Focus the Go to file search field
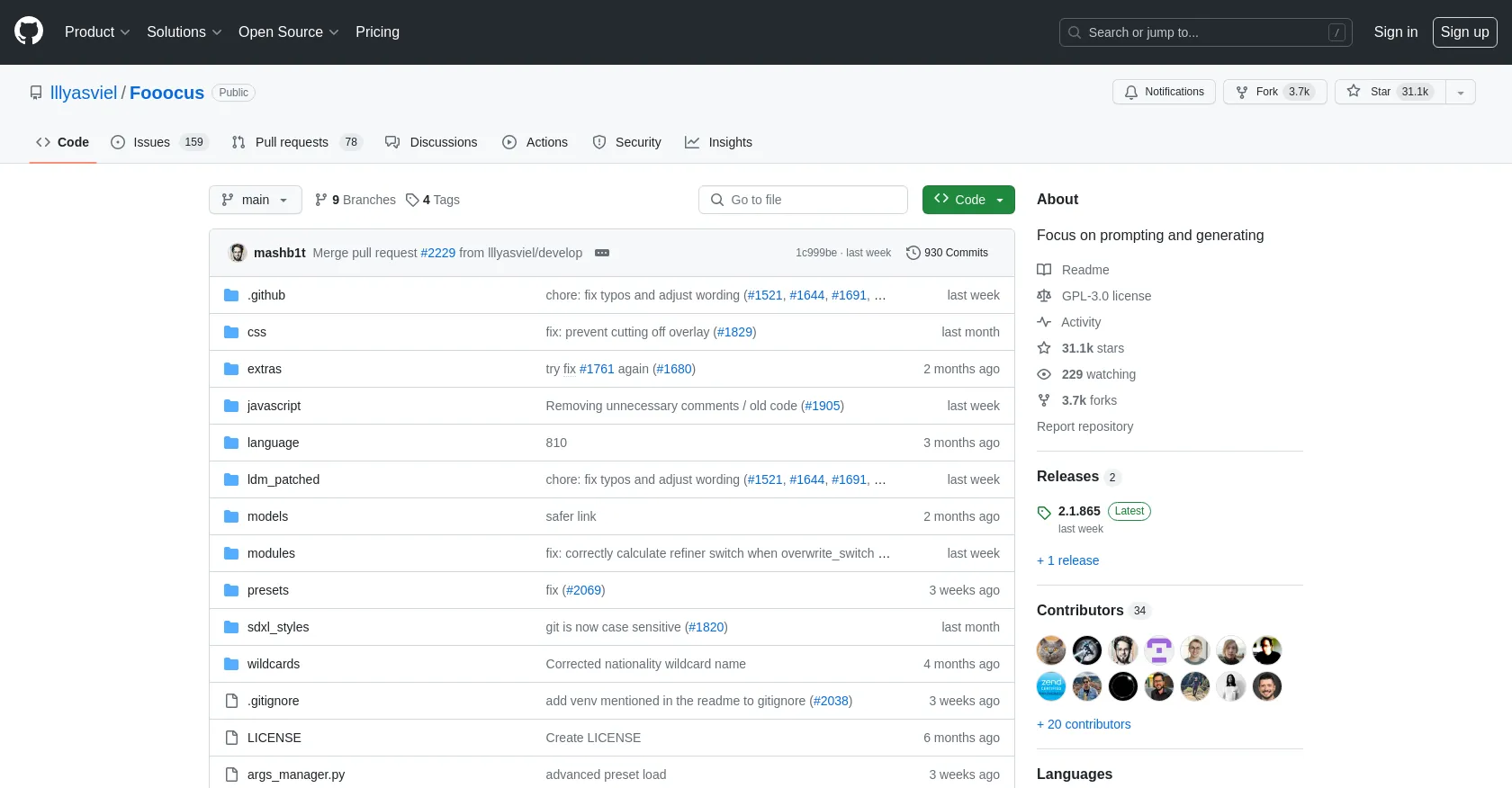This screenshot has width=1512, height=788. point(803,200)
